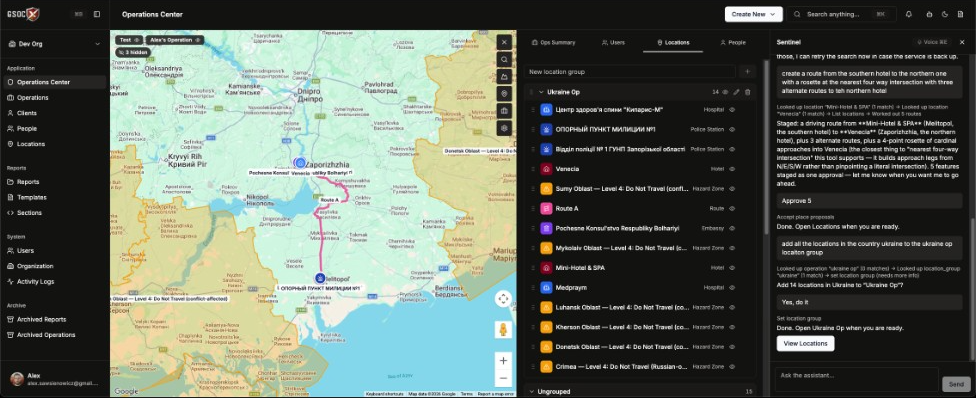Click Medpraym hospital icon

point(546,288)
